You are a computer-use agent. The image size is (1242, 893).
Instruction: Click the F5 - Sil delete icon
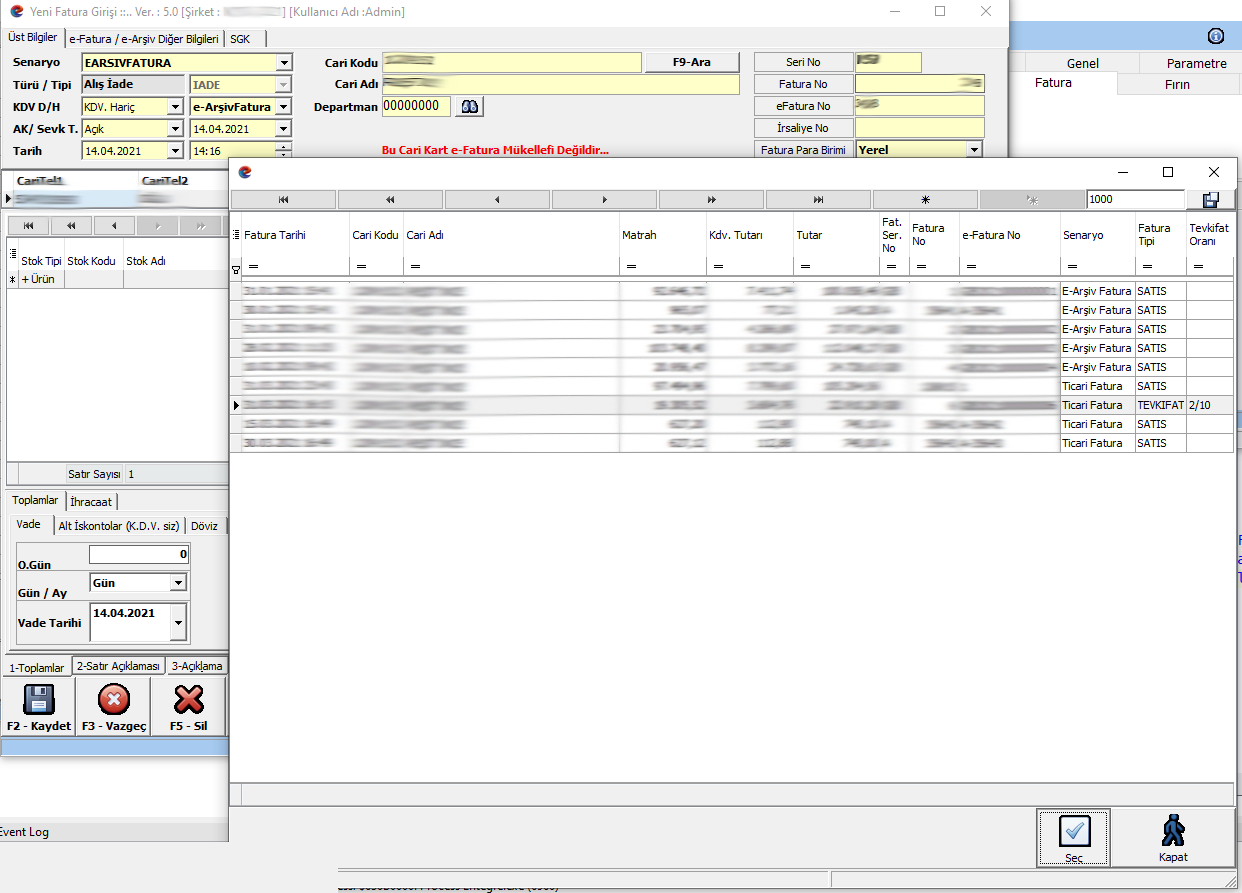coord(188,699)
